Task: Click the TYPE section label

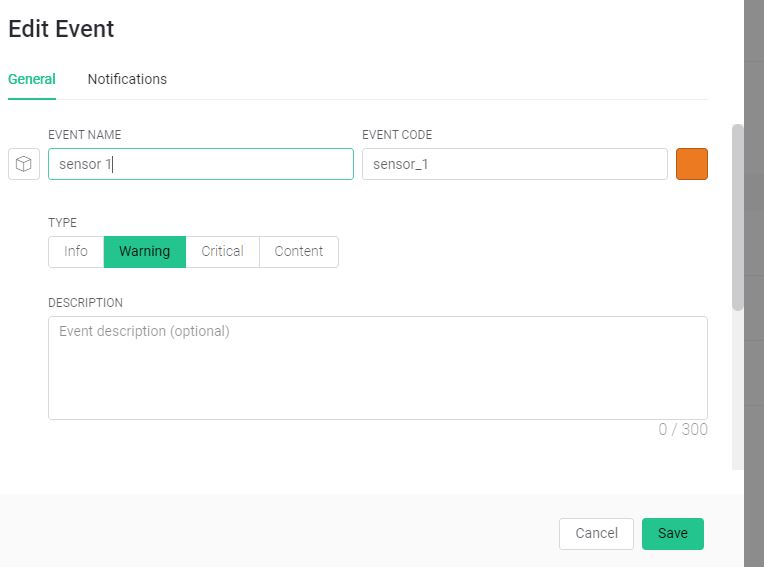Action: 62,223
